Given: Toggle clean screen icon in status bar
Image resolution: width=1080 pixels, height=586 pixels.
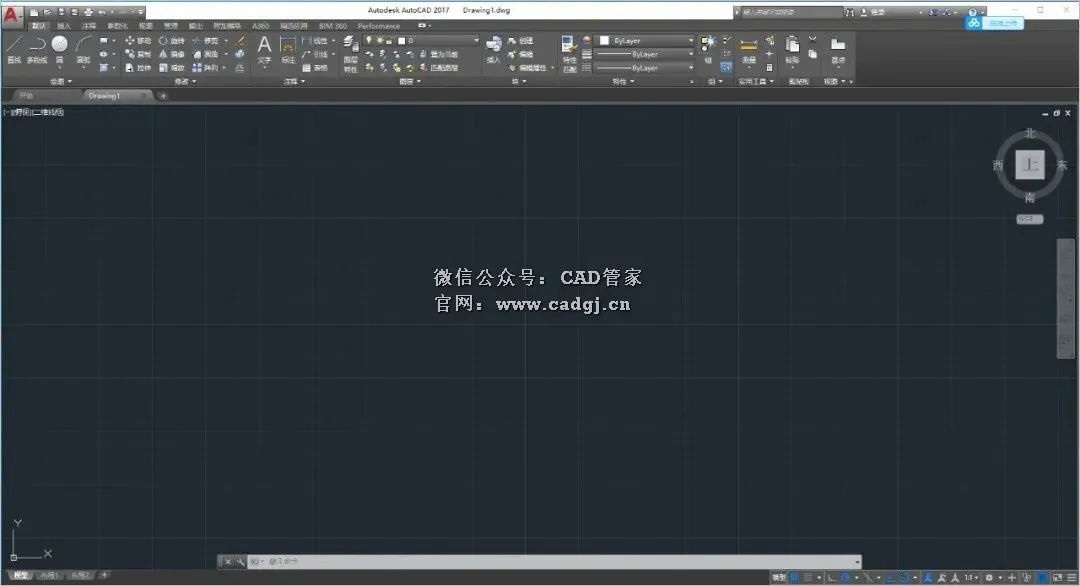Looking at the screenshot, I should pyautogui.click(x=1057, y=577).
